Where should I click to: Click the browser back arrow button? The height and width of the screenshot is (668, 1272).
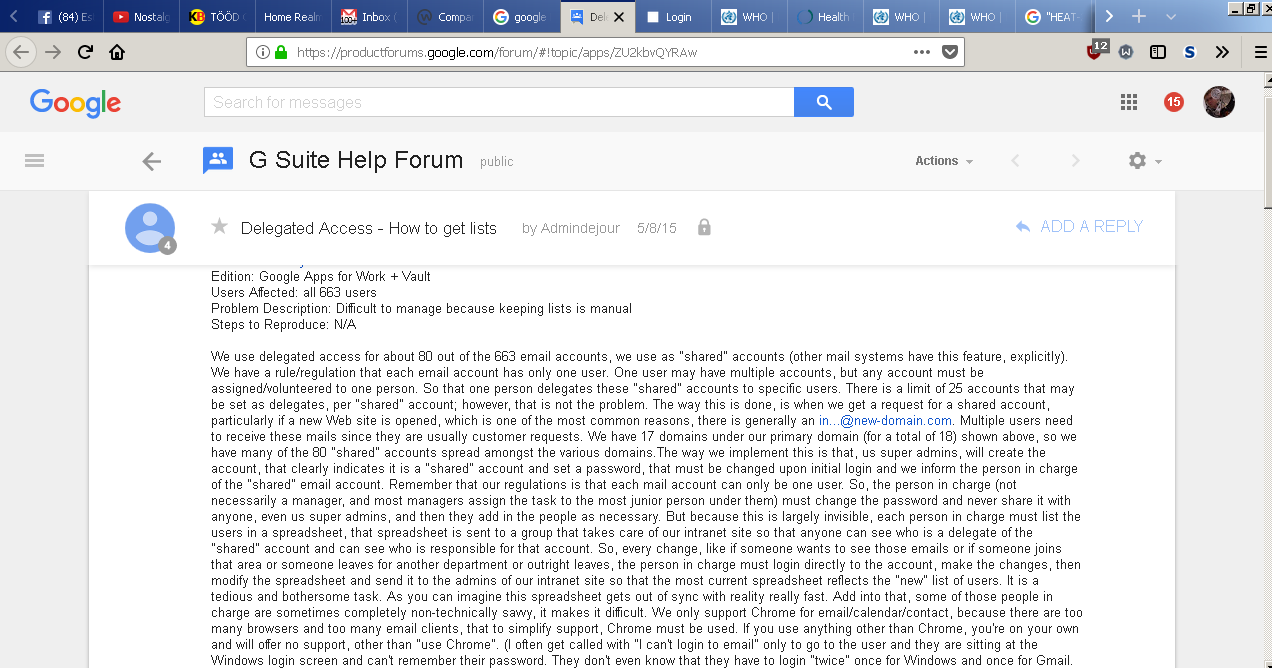pyautogui.click(x=22, y=52)
